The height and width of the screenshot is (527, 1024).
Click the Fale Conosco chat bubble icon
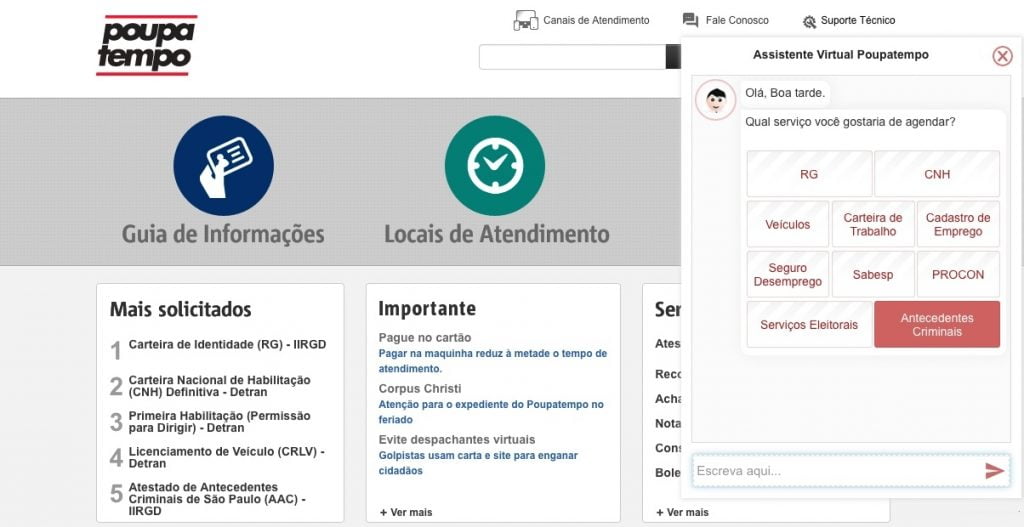click(x=690, y=20)
